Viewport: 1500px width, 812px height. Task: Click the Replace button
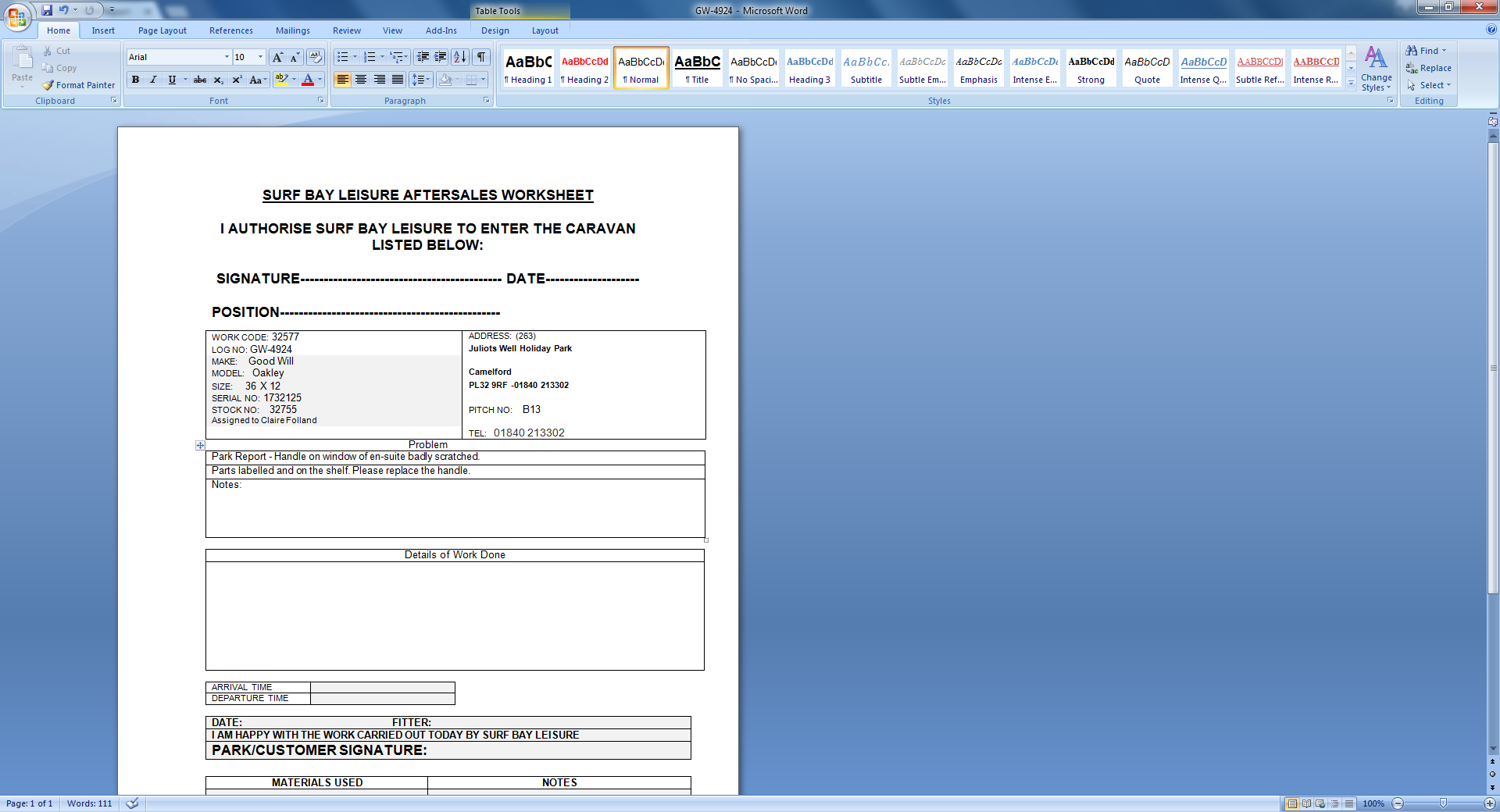(x=1429, y=68)
